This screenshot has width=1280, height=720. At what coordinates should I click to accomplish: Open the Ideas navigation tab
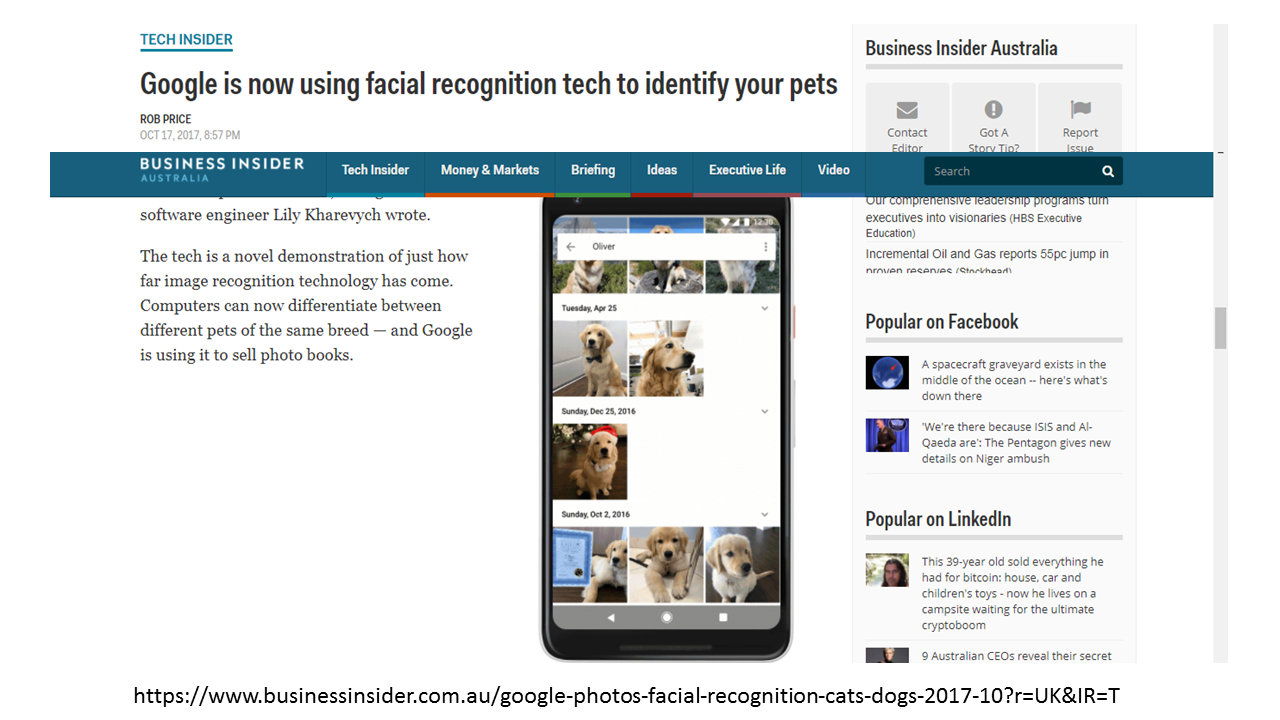[x=662, y=170]
